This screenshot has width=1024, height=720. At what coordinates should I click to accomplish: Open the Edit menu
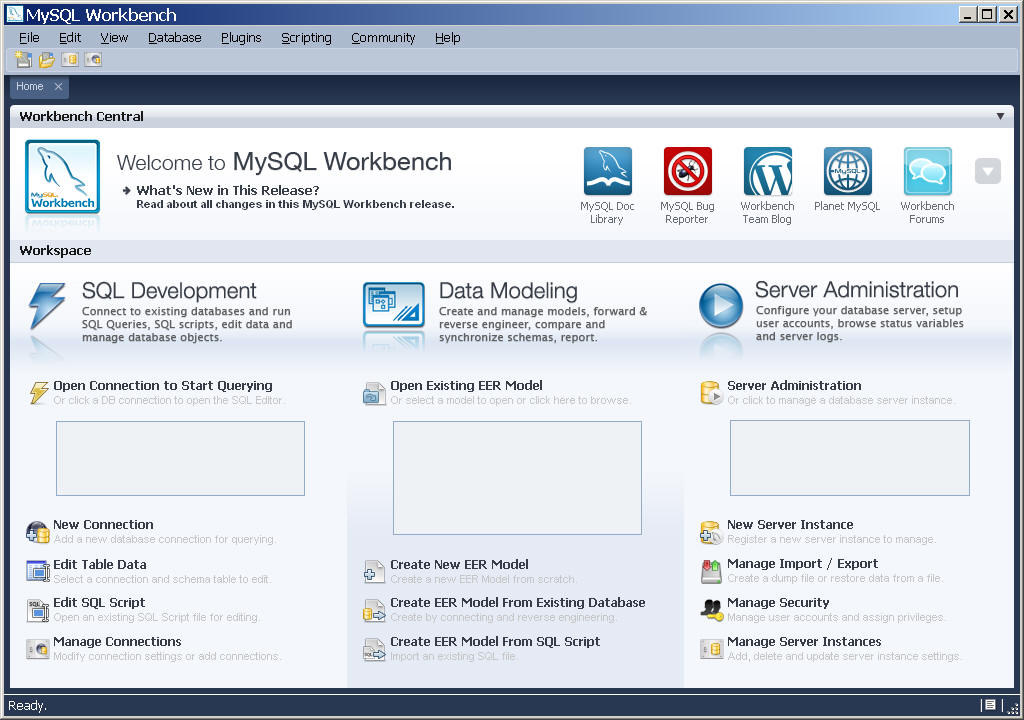point(70,38)
